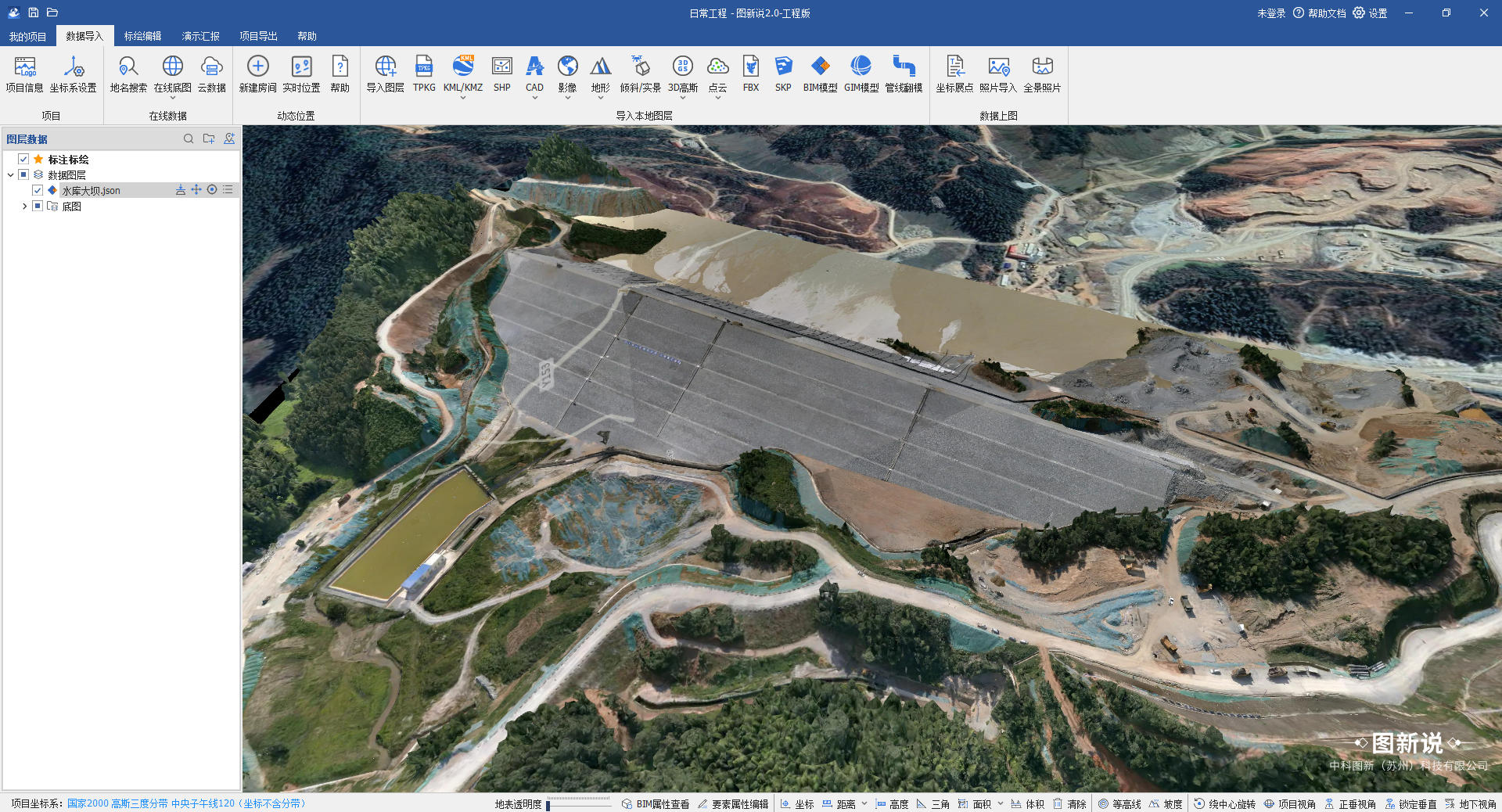Import a SHP shapefile layer
This screenshot has width=1502, height=812.
tap(502, 74)
